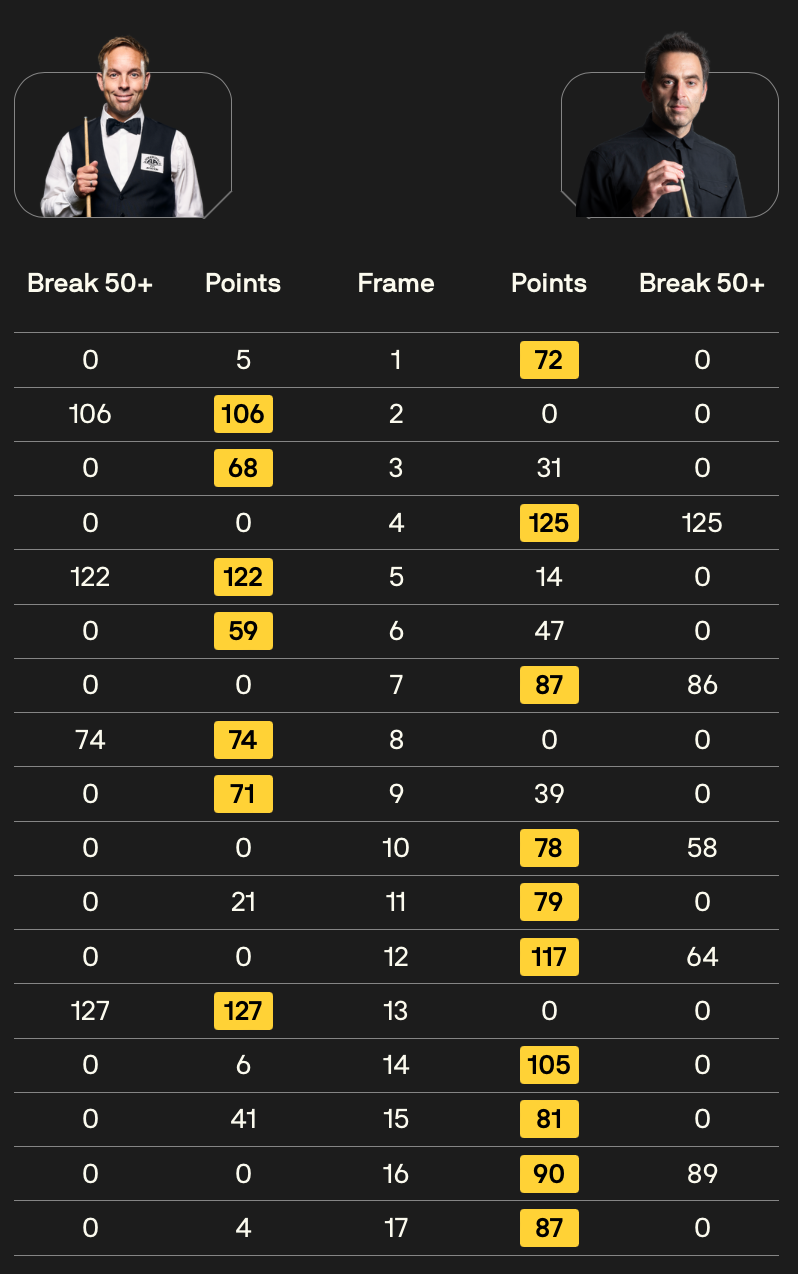Screen dimensions: 798x1274
Task: Click the 89 break value in frame 16
Action: 702,1174
